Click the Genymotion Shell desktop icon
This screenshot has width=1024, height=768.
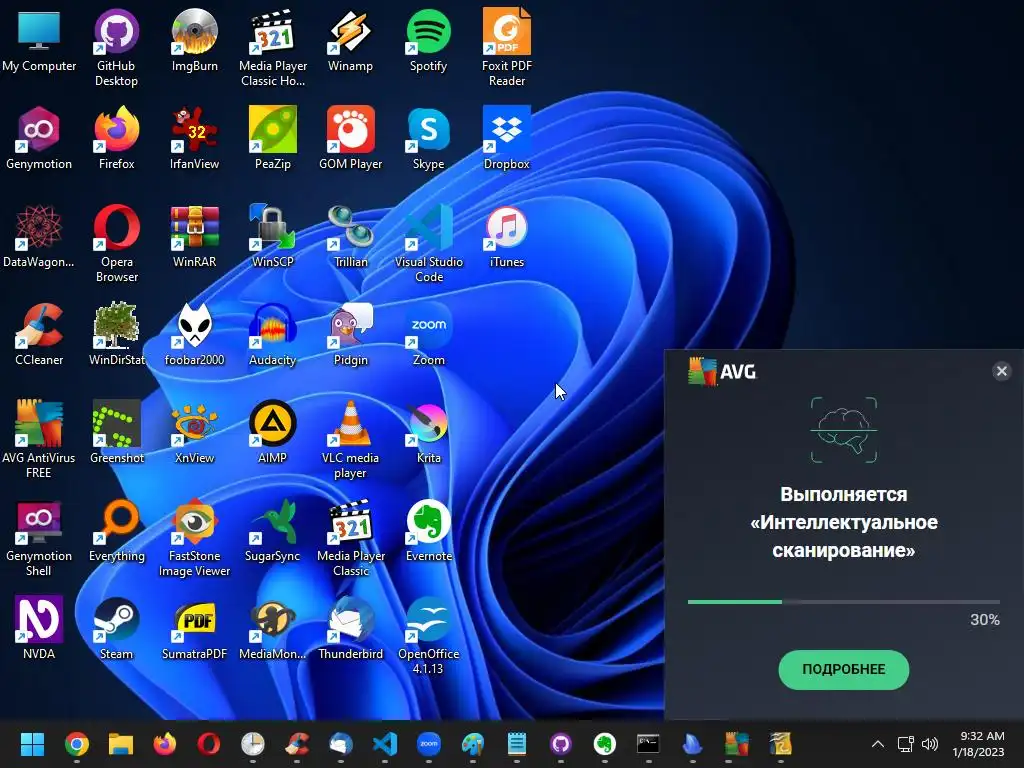coord(39,537)
